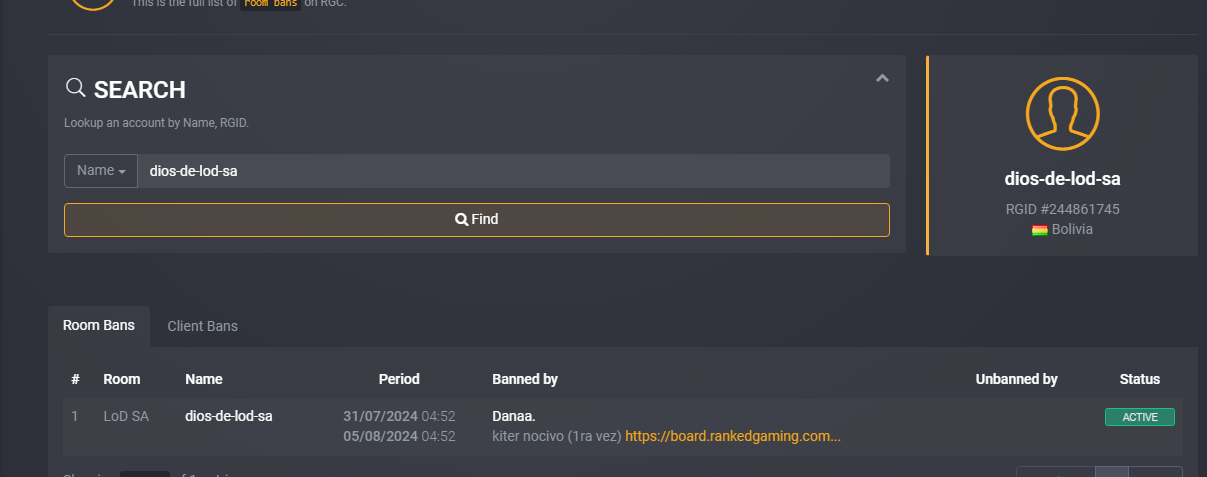The image size is (1207, 477).
Task: Switch to the Client Bans tab
Action: point(202,326)
